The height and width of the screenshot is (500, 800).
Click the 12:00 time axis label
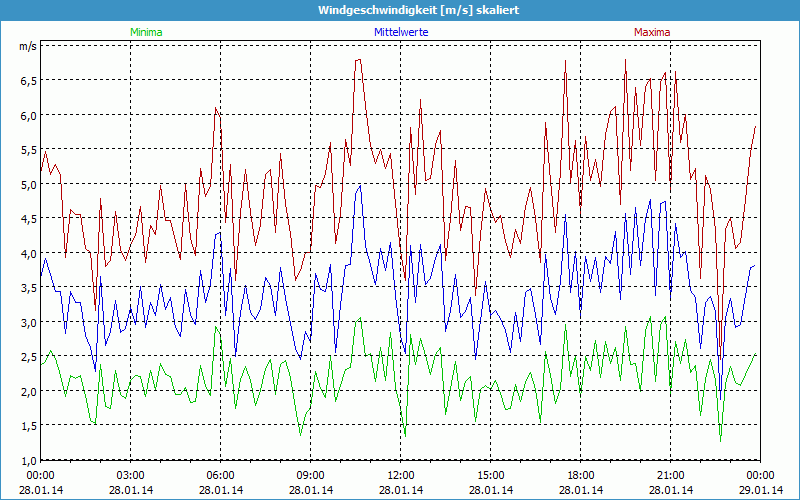coord(401,476)
